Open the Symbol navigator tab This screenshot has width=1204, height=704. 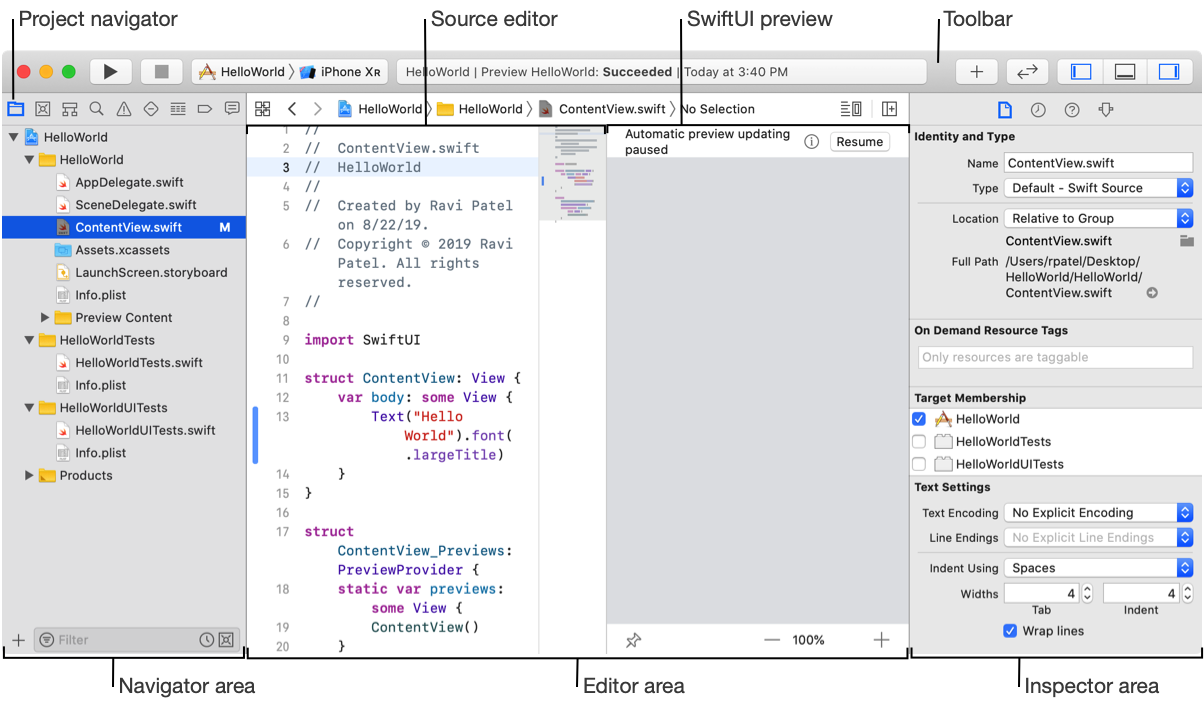(x=70, y=109)
